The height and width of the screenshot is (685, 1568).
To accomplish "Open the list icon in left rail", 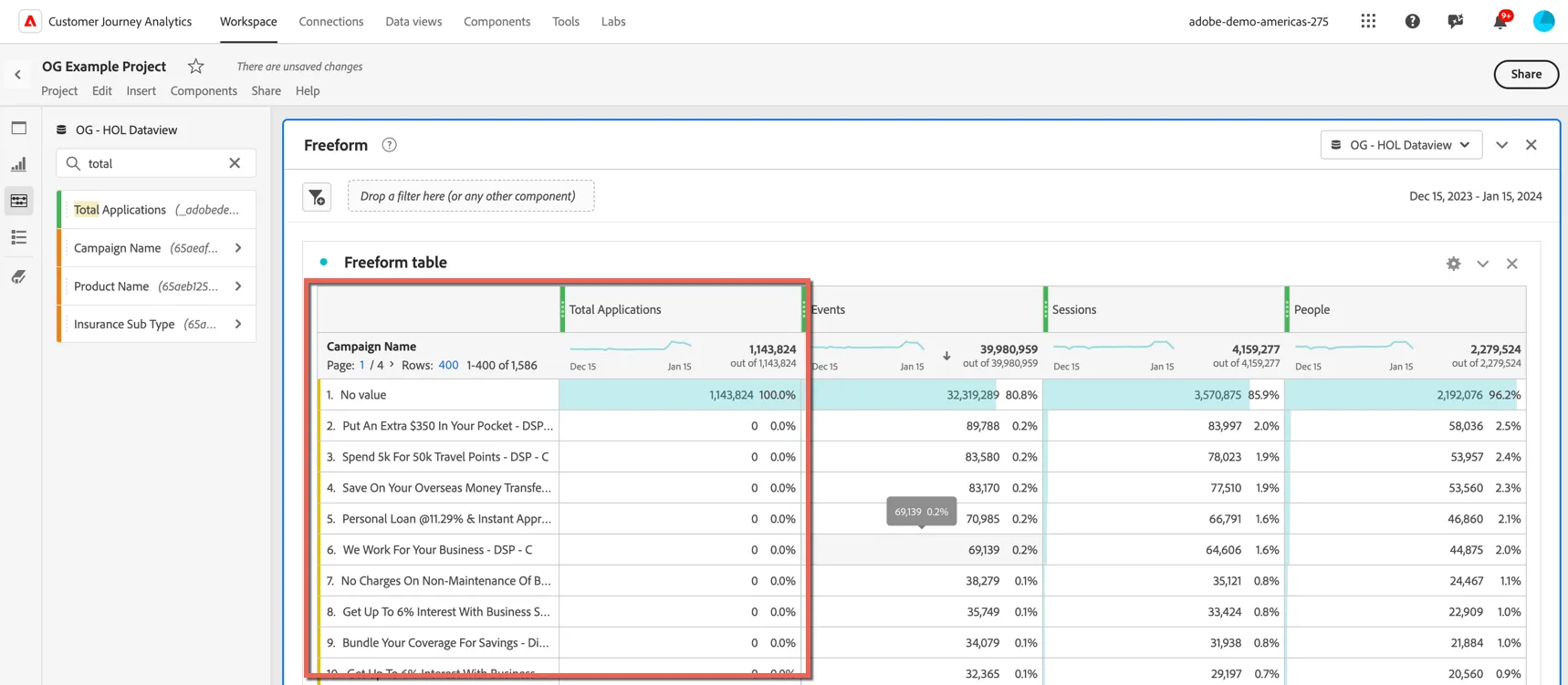I will (x=19, y=237).
